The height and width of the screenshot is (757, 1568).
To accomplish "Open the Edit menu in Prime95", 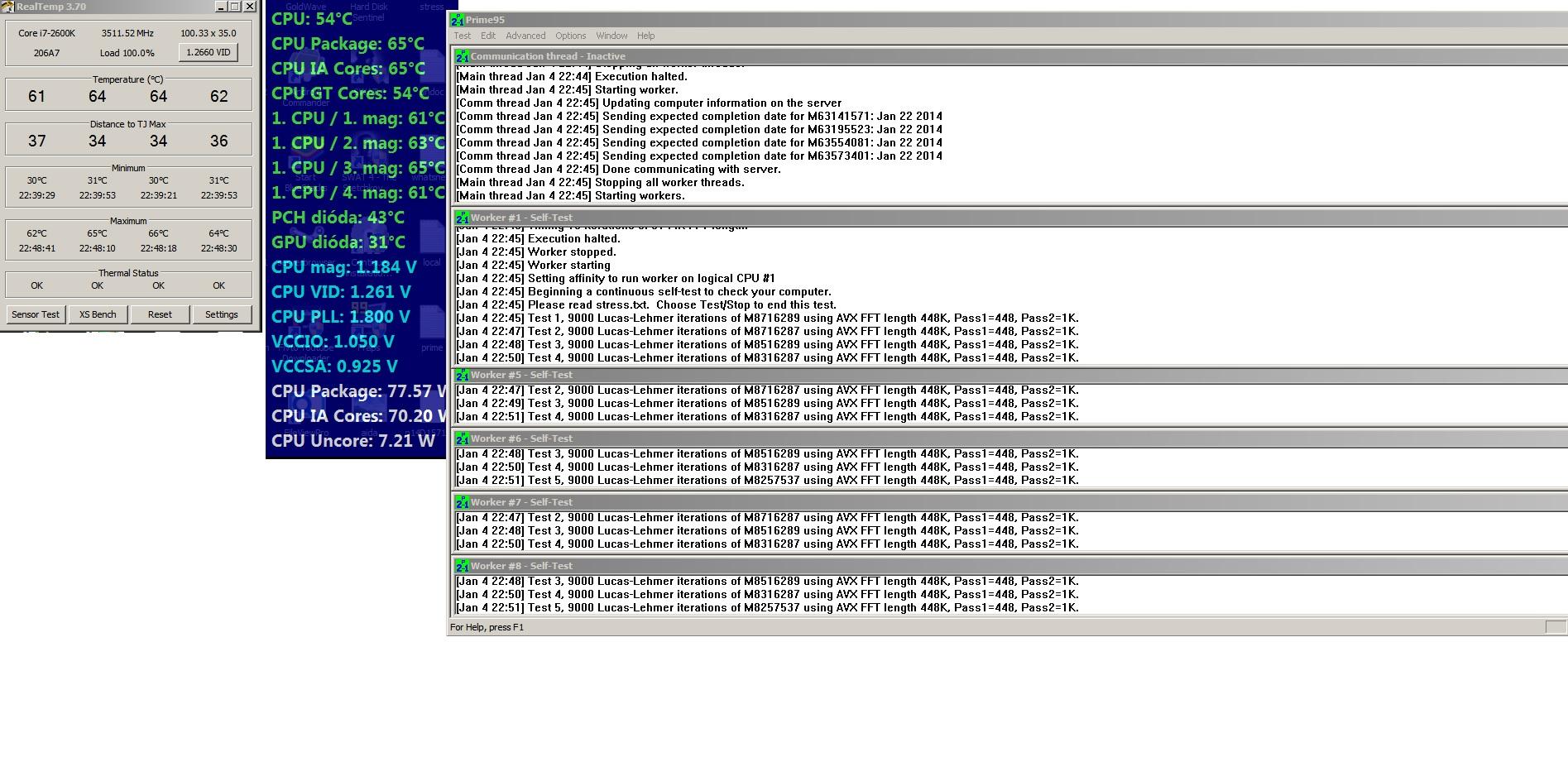I will point(488,36).
